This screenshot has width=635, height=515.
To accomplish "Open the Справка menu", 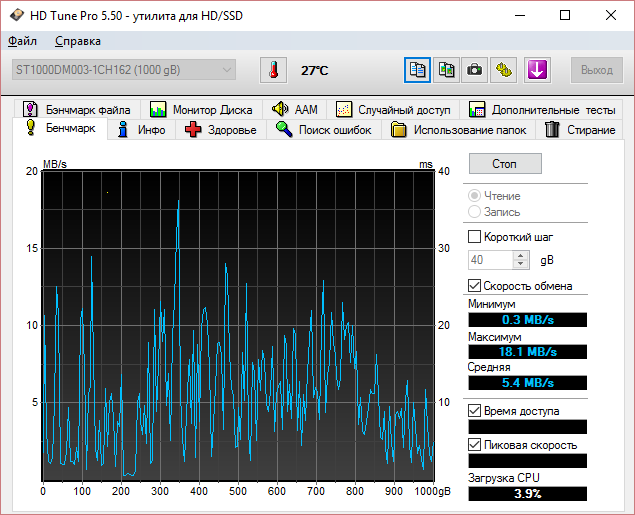I will click(78, 41).
